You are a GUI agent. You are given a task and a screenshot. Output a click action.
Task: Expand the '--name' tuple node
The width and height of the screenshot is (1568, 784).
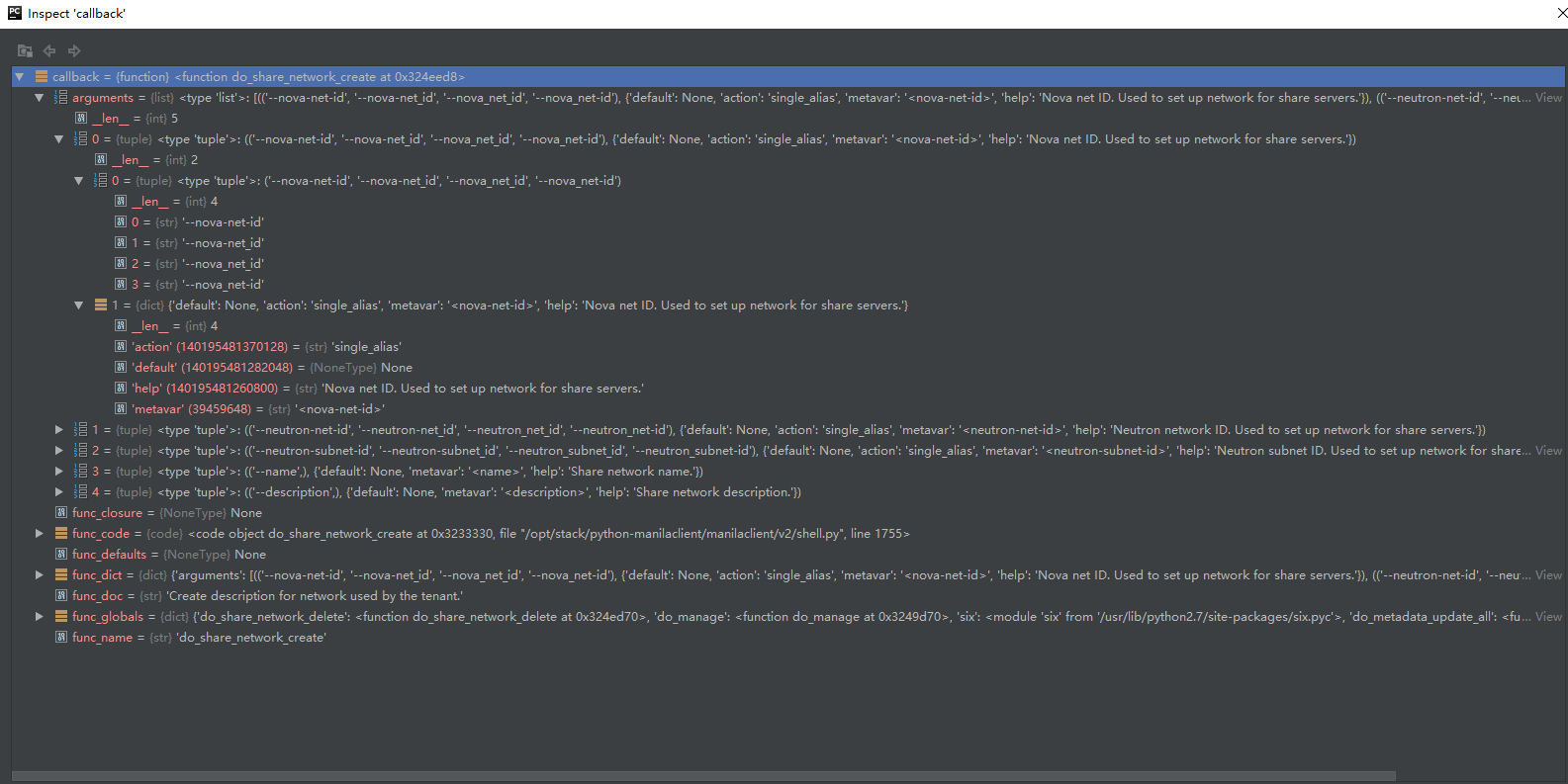(x=59, y=471)
